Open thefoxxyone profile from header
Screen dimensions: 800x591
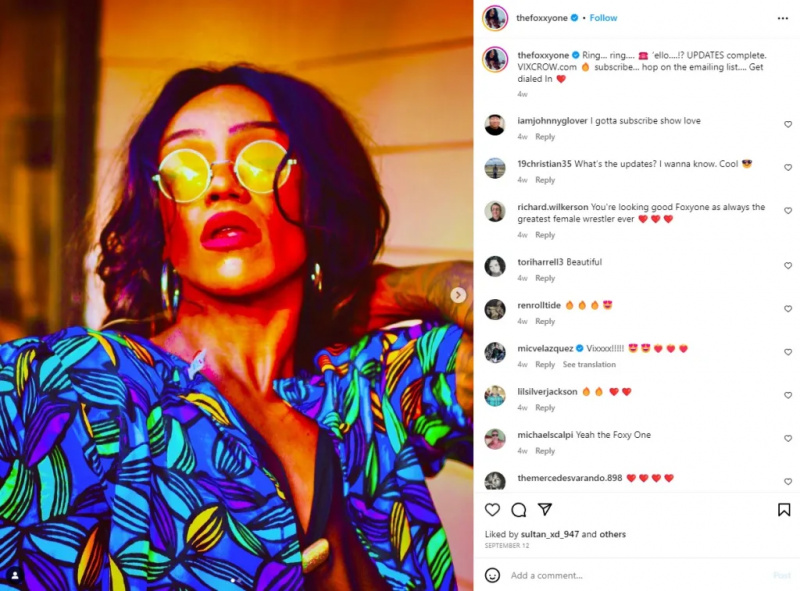click(542, 18)
